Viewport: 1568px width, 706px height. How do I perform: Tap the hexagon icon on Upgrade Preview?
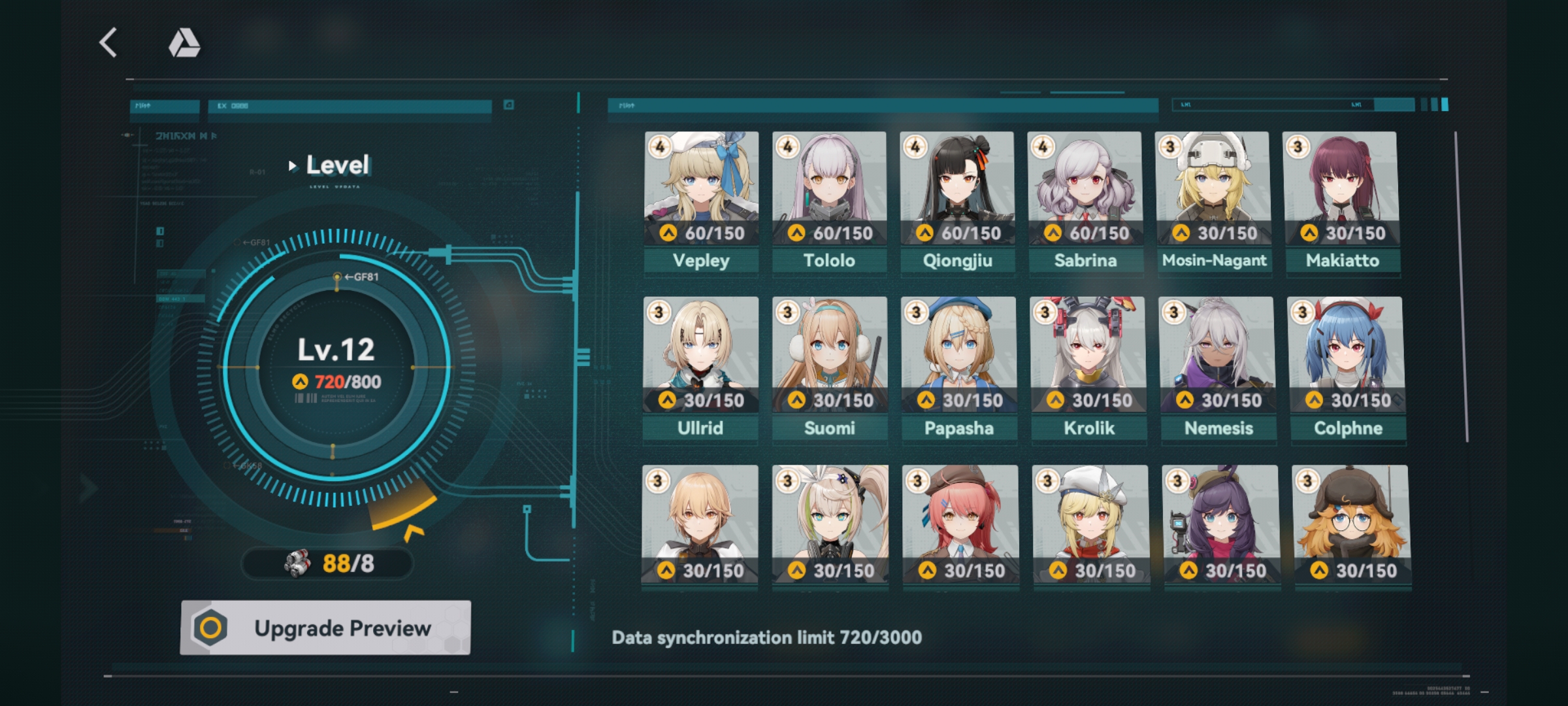point(210,628)
